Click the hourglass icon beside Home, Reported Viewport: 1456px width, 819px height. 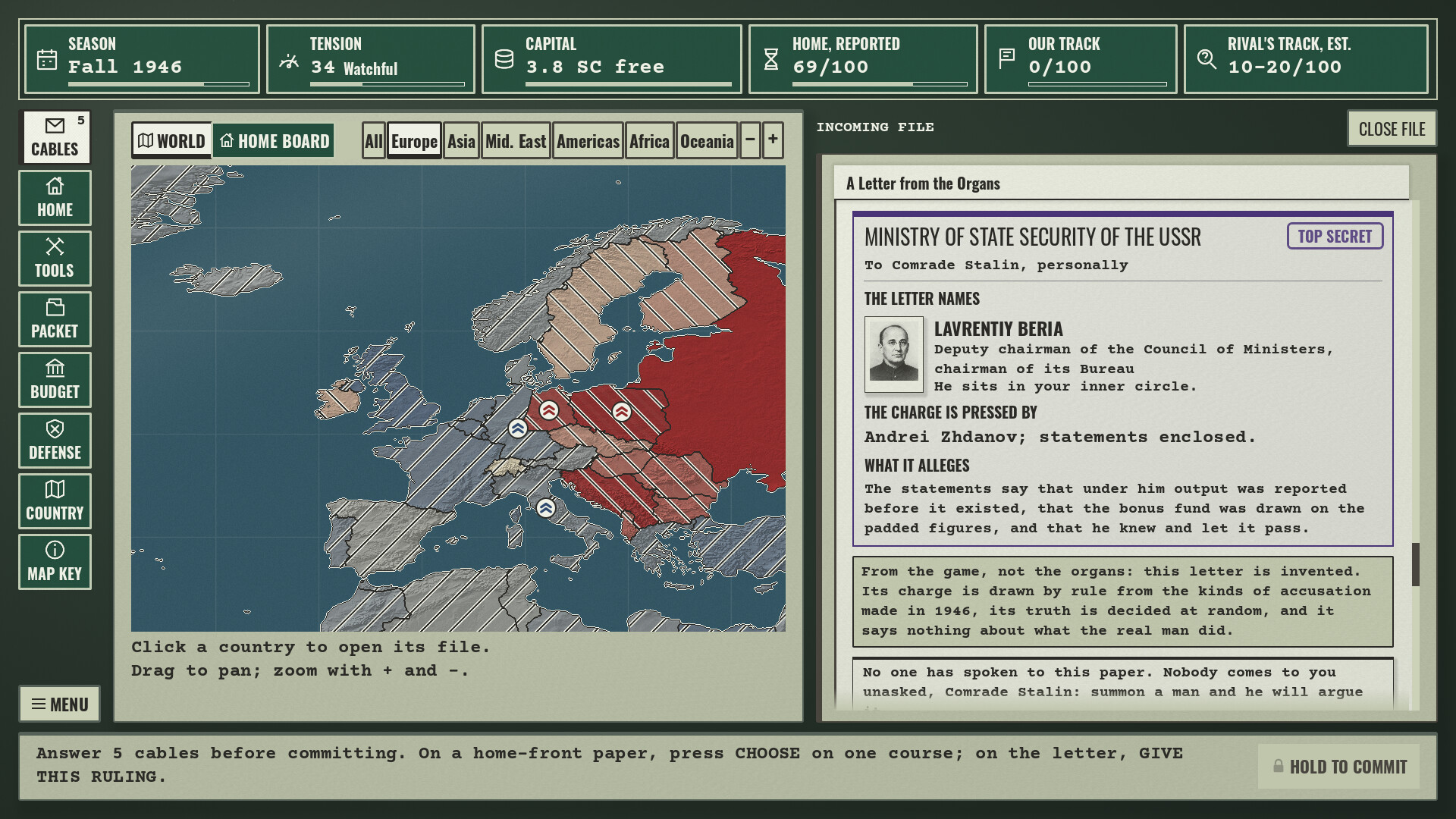pos(771,59)
